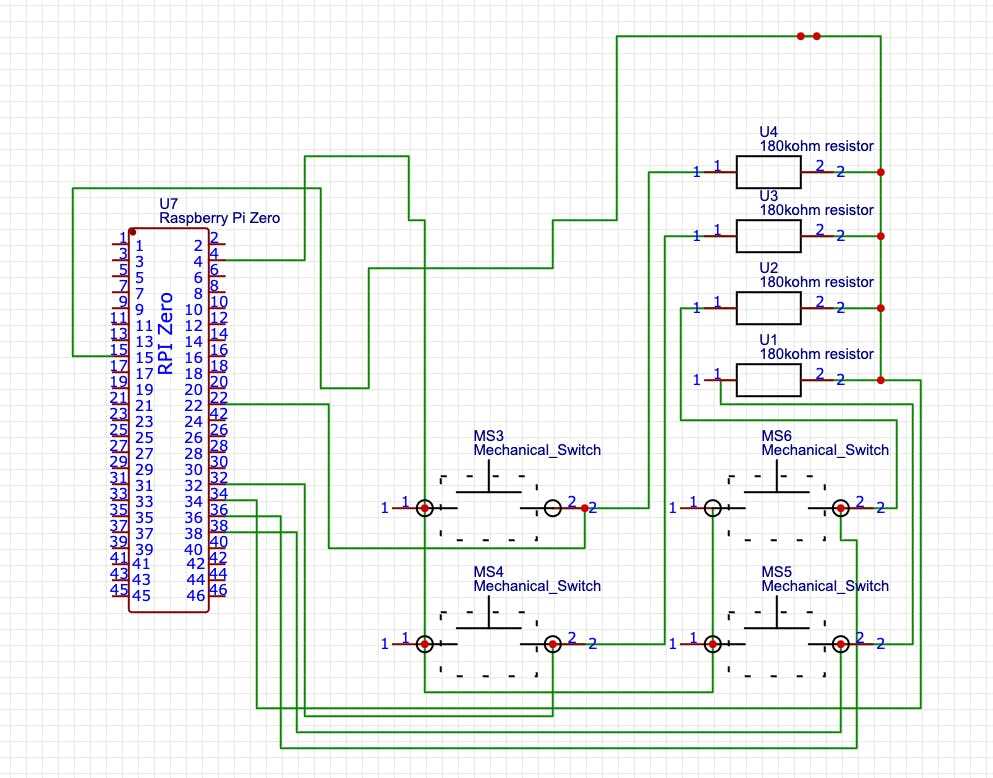Image resolution: width=993 pixels, height=778 pixels.
Task: Click the junction dot at U3 pin 2
Action: point(881,236)
